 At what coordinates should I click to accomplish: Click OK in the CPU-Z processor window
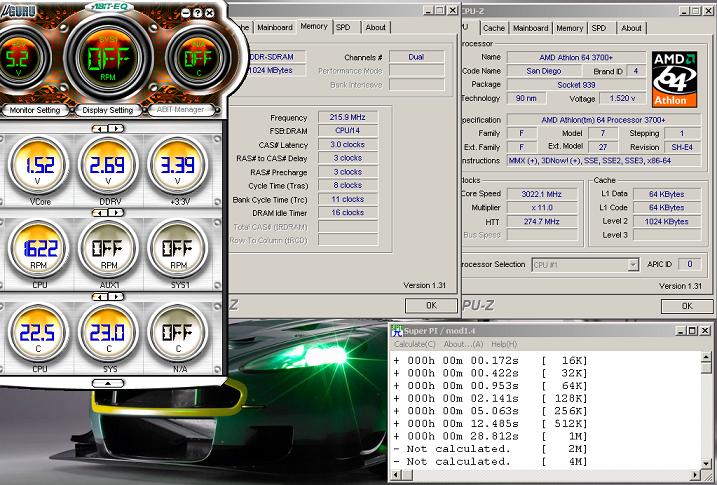click(x=687, y=306)
